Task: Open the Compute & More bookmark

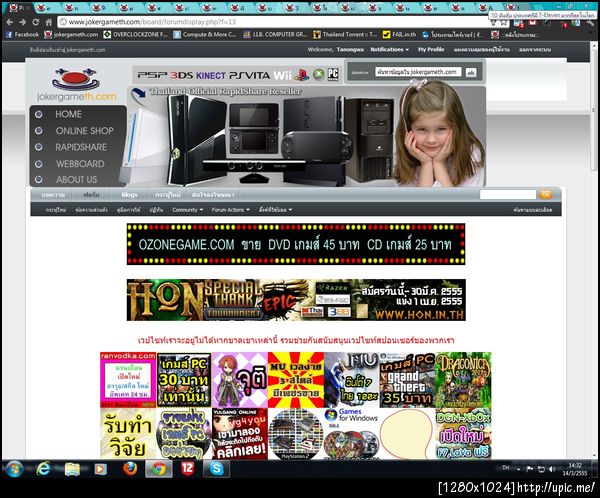Action: point(205,34)
